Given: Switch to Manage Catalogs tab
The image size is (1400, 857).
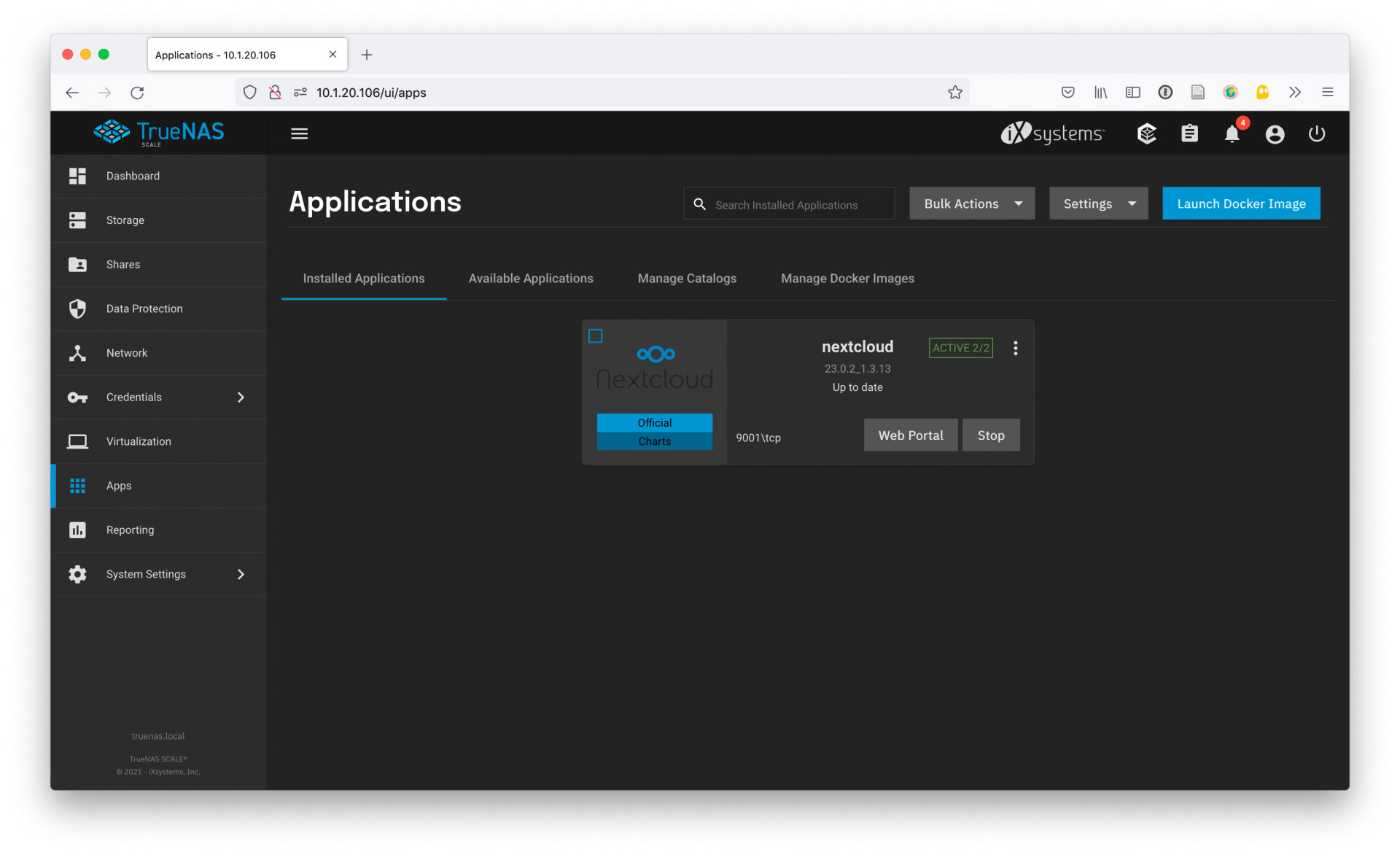Looking at the screenshot, I should (687, 279).
